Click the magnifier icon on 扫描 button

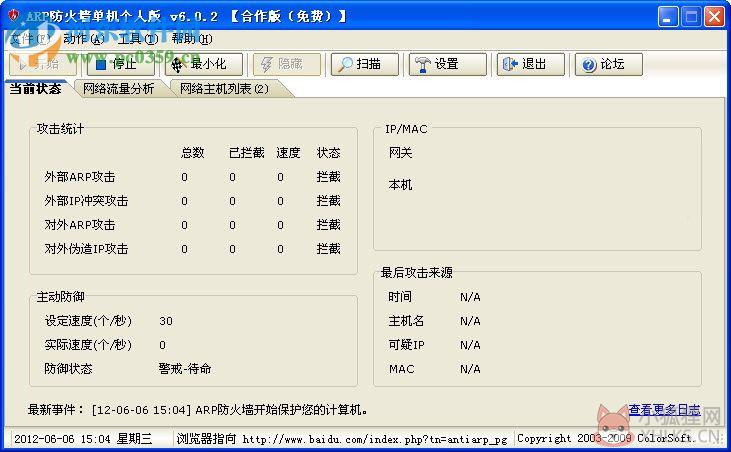click(345, 64)
